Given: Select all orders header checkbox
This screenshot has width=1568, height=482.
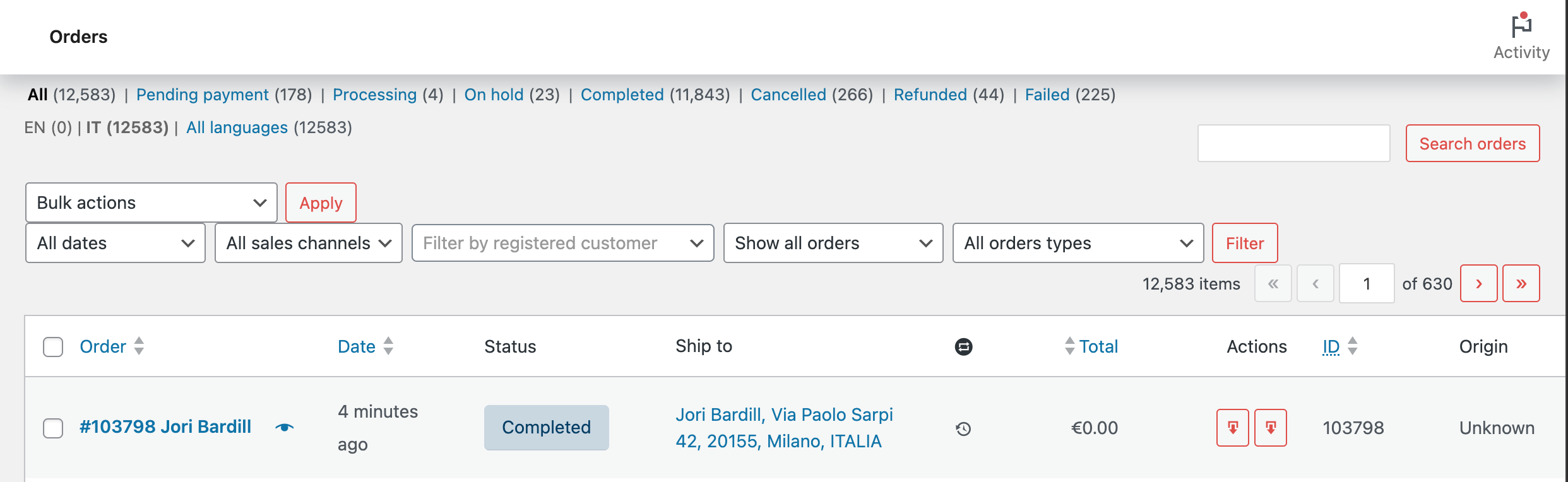Looking at the screenshot, I should click(x=53, y=347).
